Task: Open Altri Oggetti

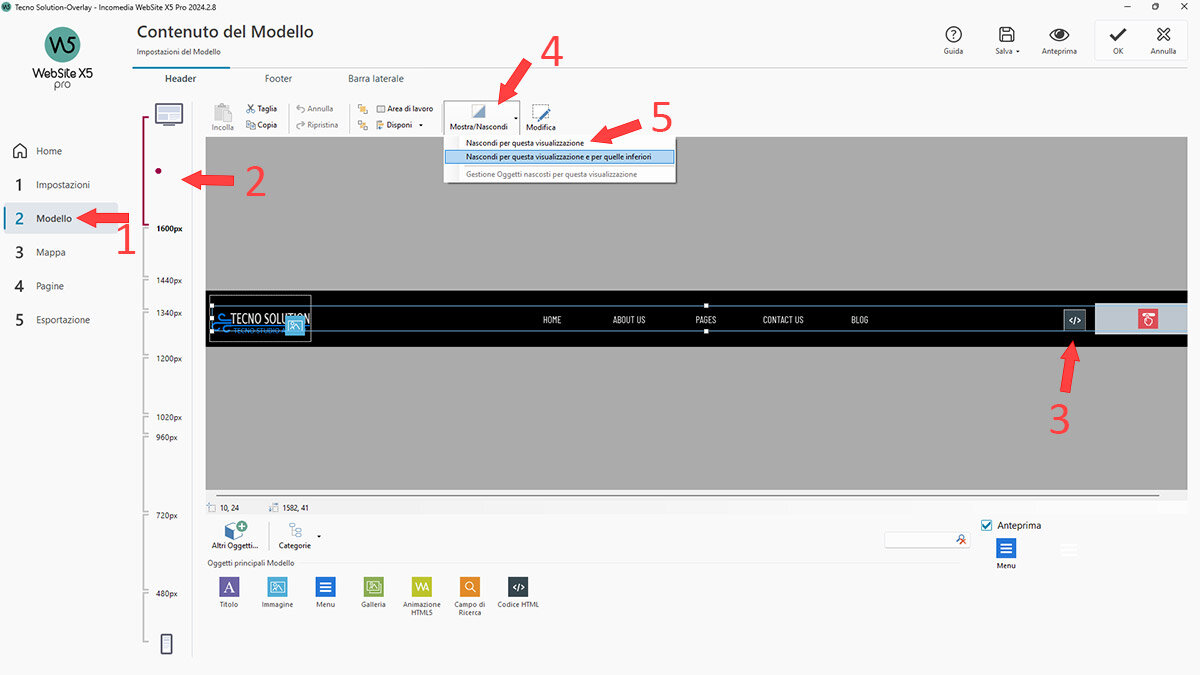Action: 235,535
